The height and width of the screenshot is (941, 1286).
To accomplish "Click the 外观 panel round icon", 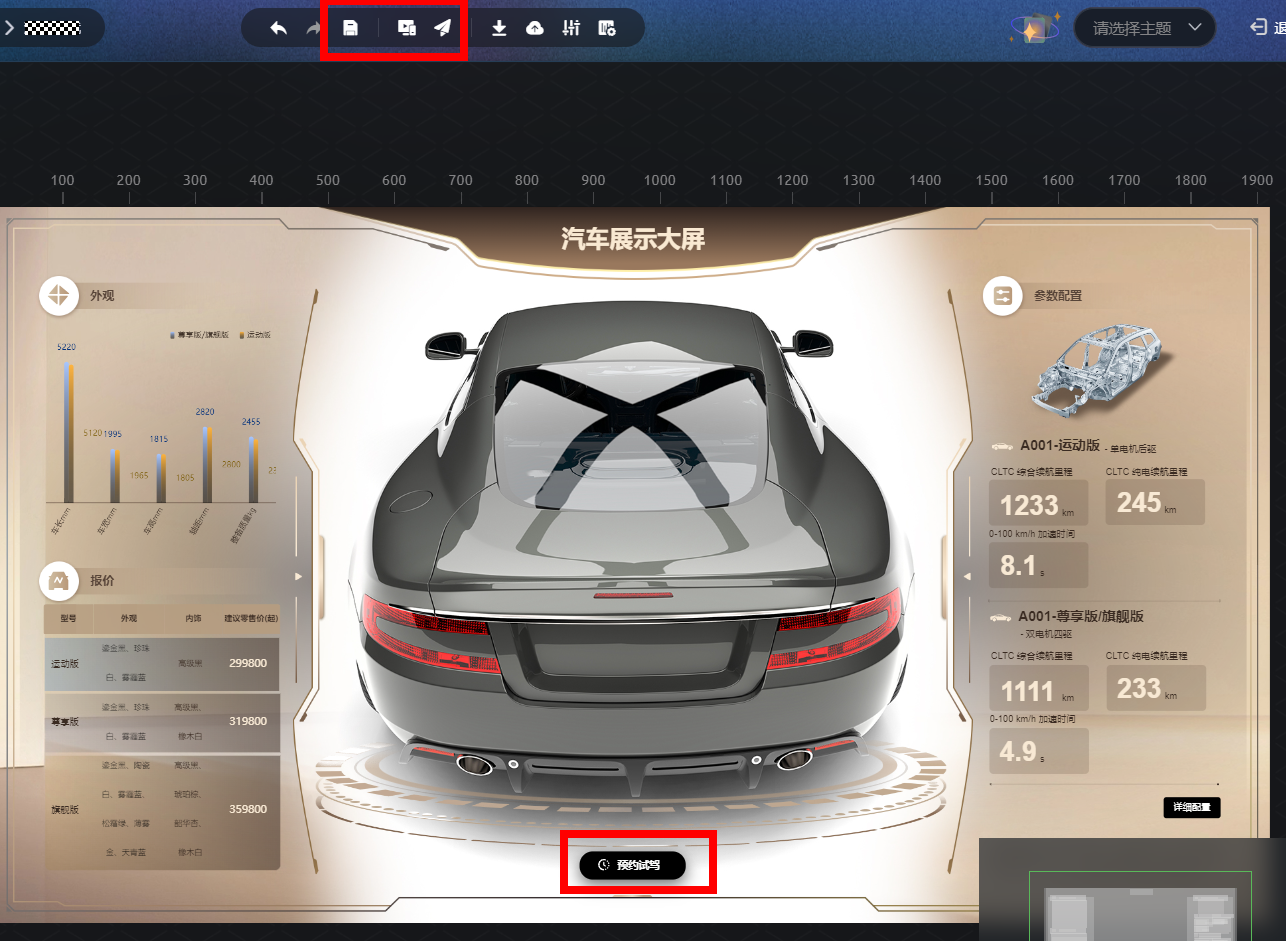I will tap(59, 296).
